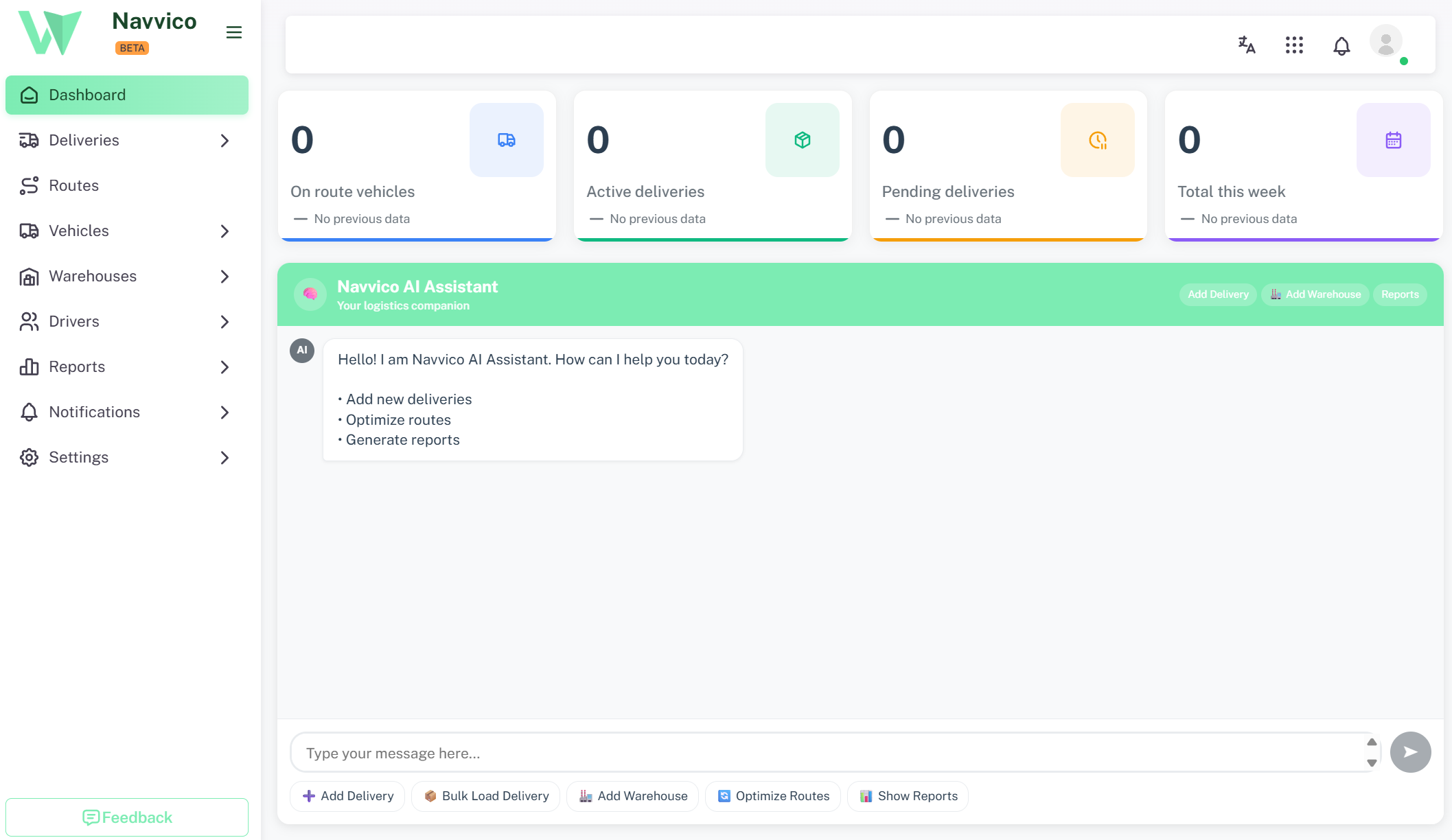
Task: Click the send message arrow button
Action: tap(1410, 752)
